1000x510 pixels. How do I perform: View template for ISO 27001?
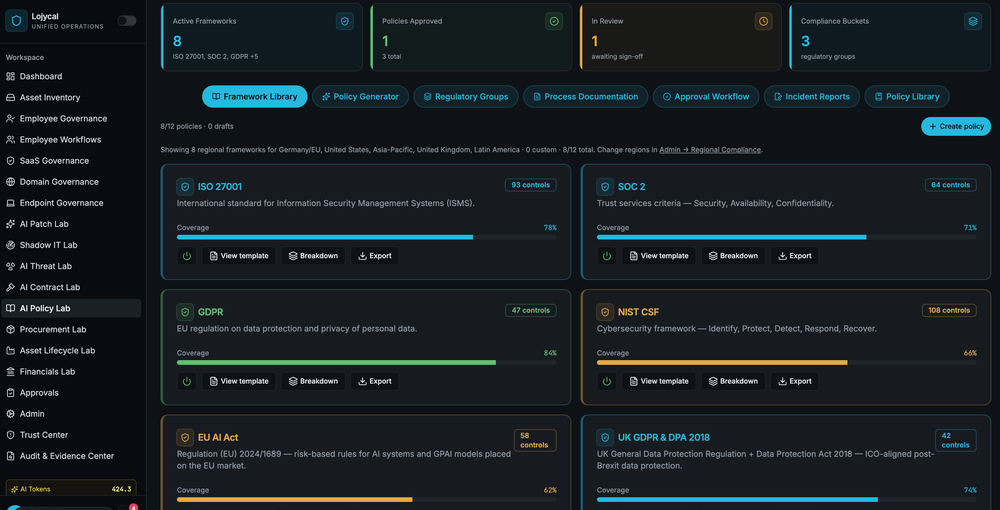coord(239,256)
